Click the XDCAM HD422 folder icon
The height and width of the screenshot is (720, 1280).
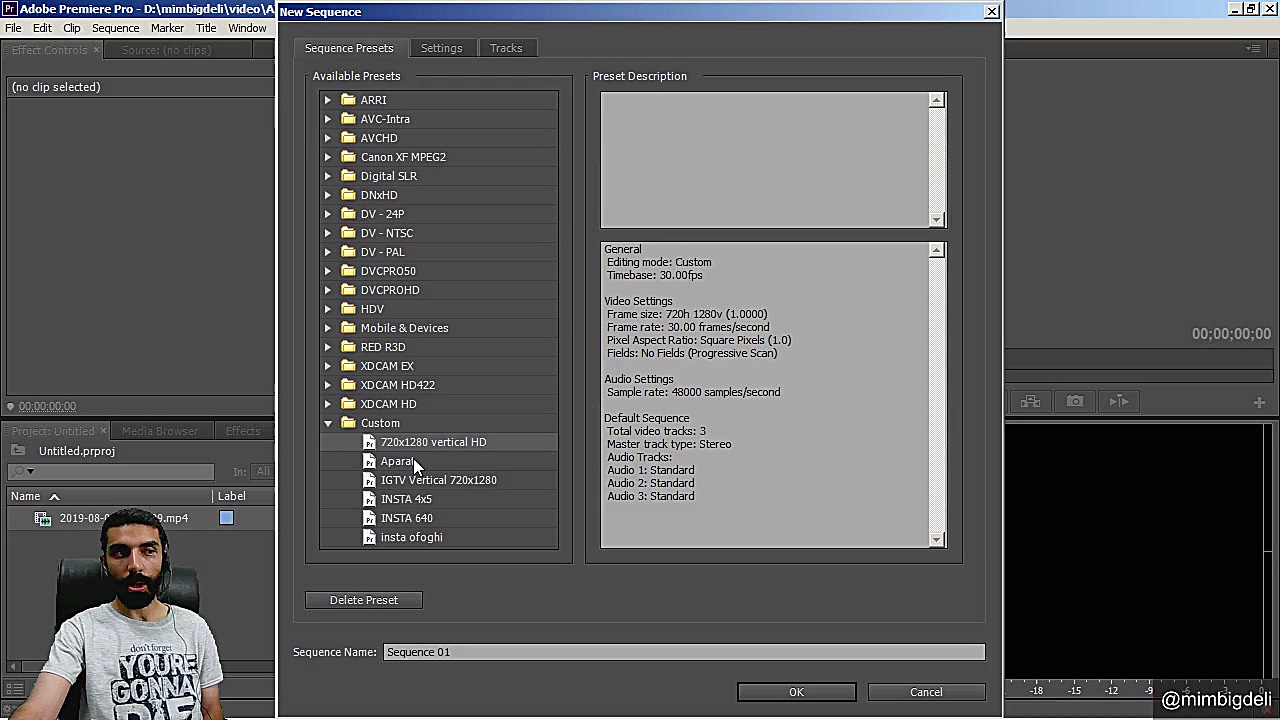pyautogui.click(x=348, y=385)
